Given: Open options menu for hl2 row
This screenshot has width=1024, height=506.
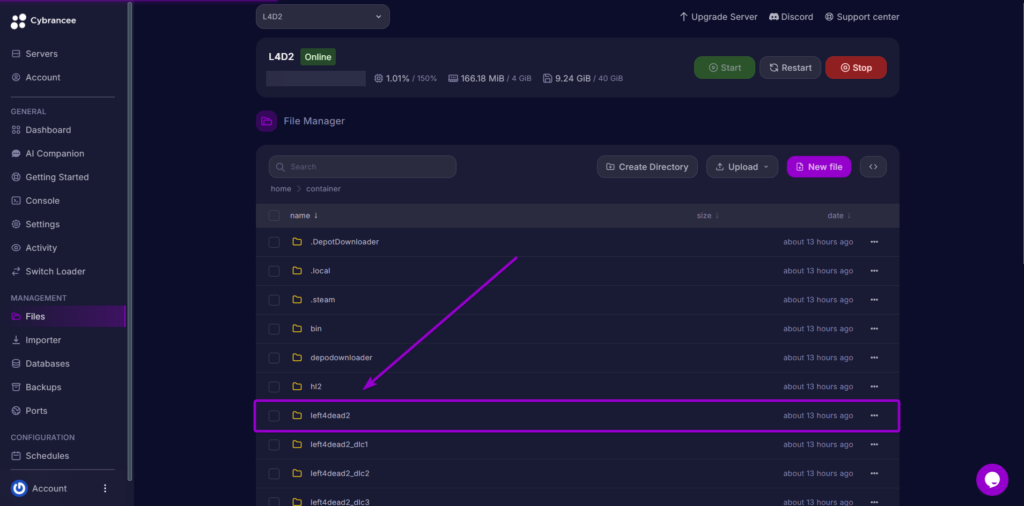Looking at the screenshot, I should coord(874,387).
